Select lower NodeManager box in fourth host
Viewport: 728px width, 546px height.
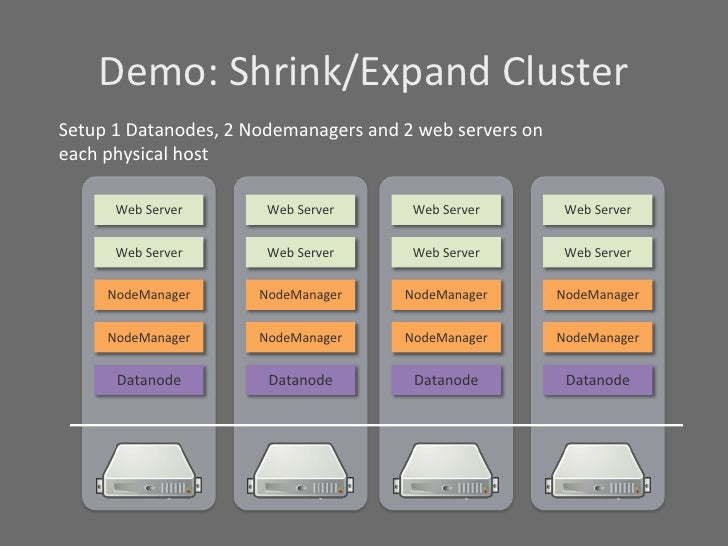598,338
